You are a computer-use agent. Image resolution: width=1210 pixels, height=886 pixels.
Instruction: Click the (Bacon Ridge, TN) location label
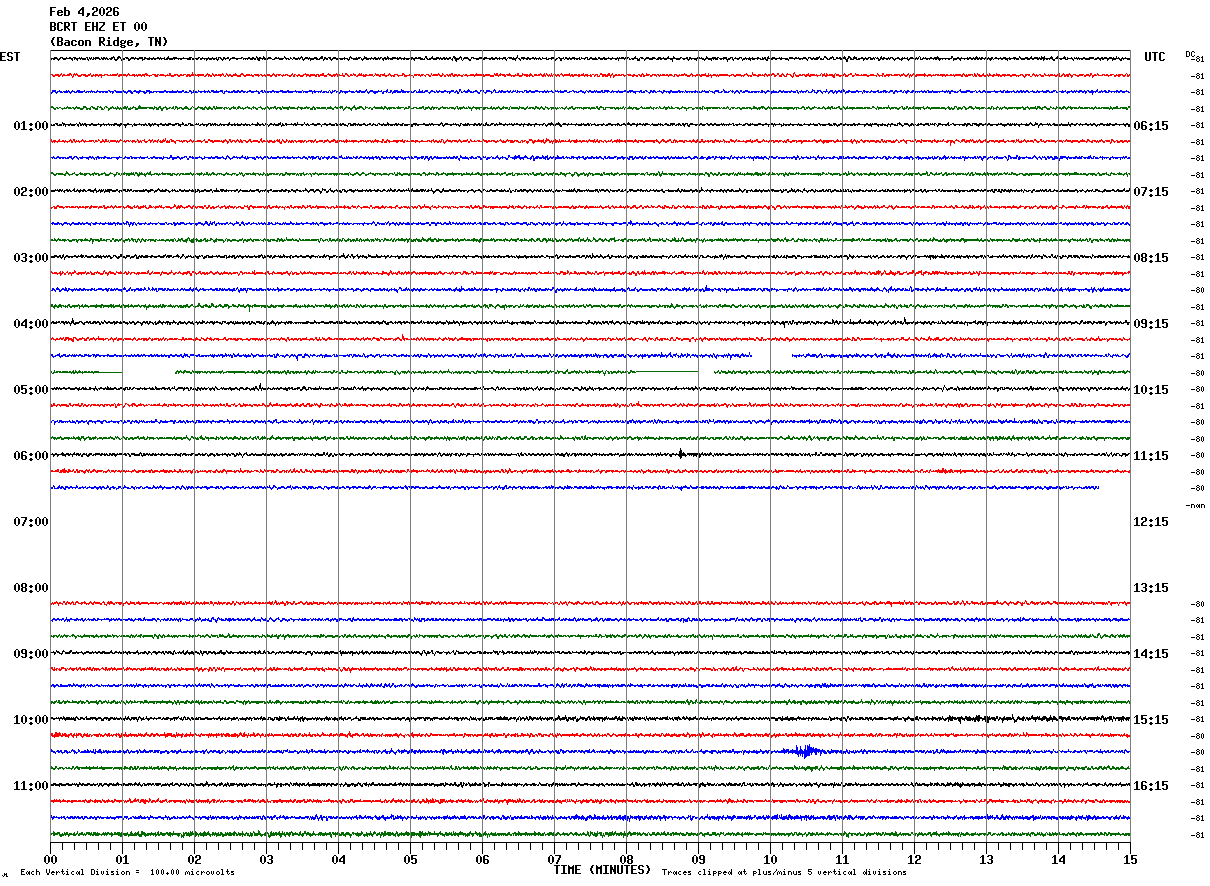pos(109,42)
